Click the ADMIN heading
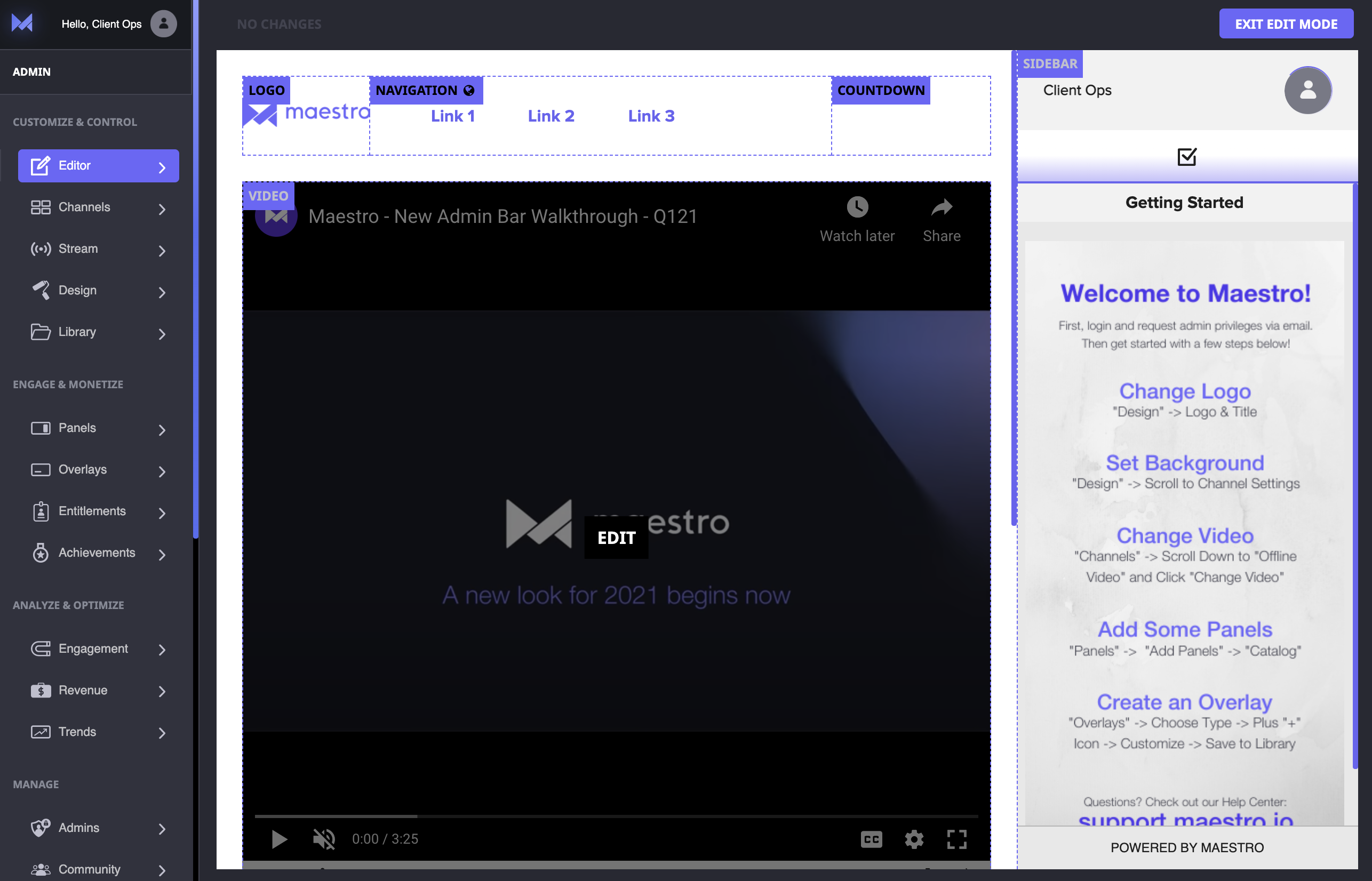The height and width of the screenshot is (881, 1372). click(32, 72)
